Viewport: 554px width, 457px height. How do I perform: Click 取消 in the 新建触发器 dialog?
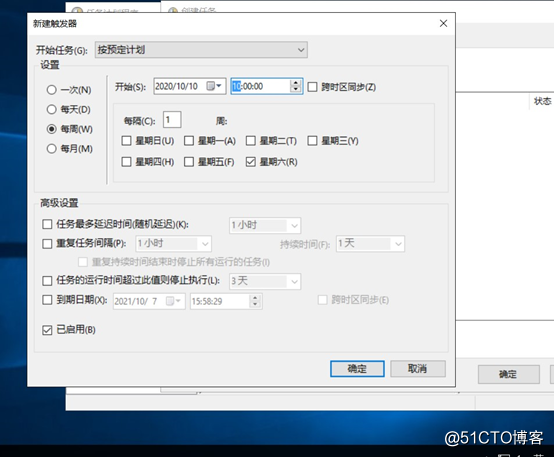tap(418, 369)
